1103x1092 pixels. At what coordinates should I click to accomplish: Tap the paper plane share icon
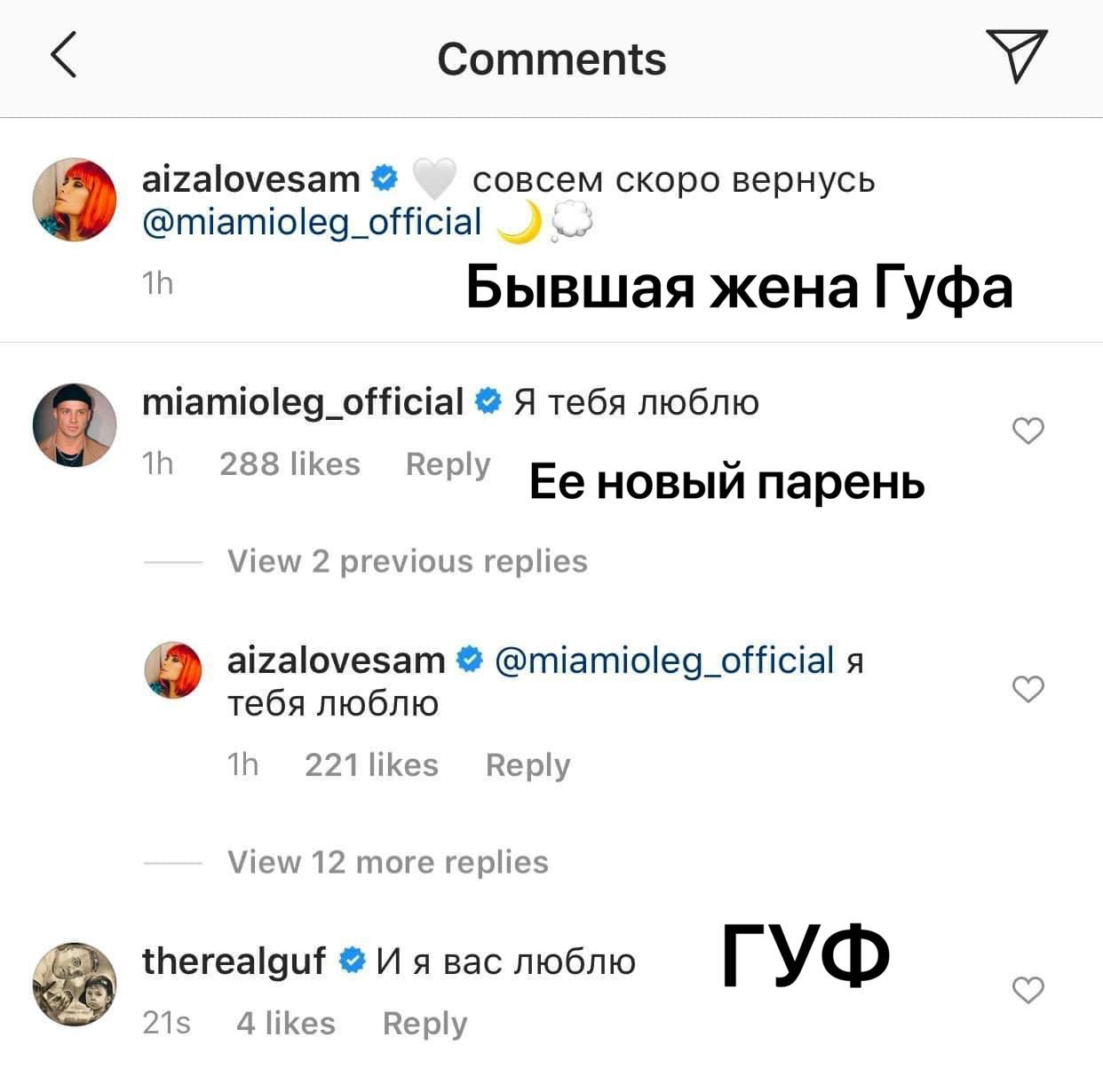[1016, 55]
